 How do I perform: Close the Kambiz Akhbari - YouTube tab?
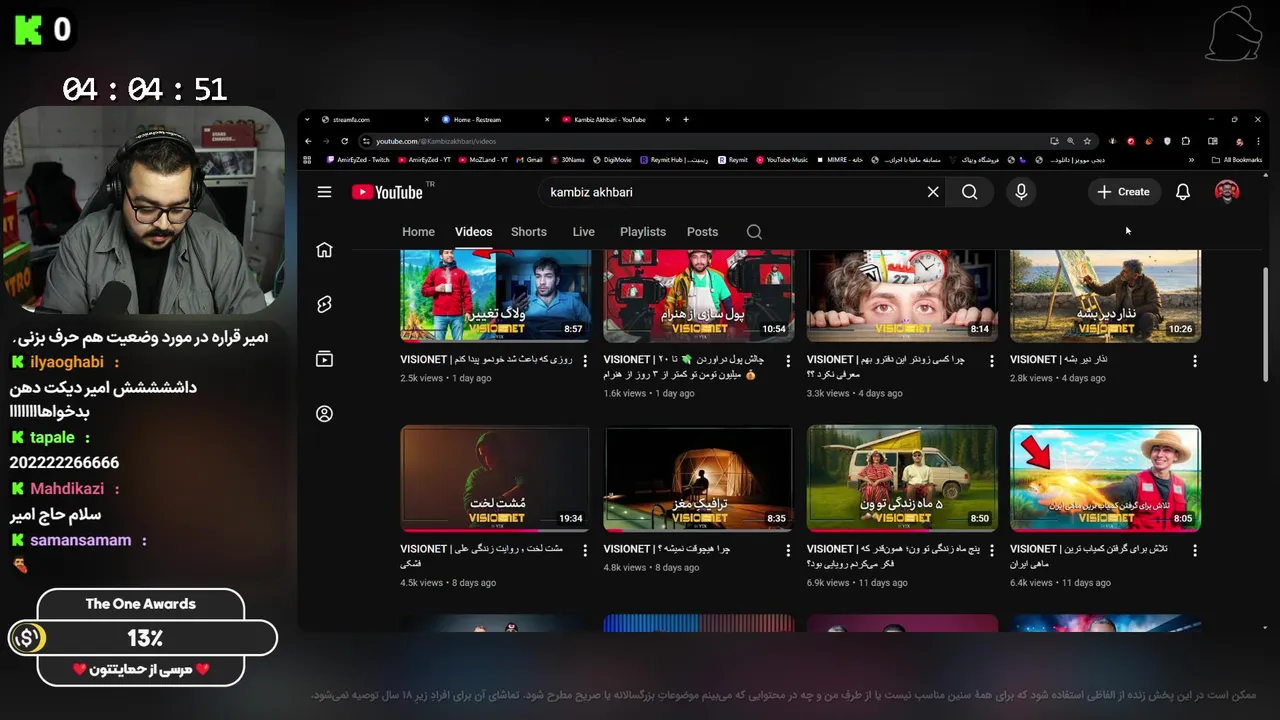669,120
